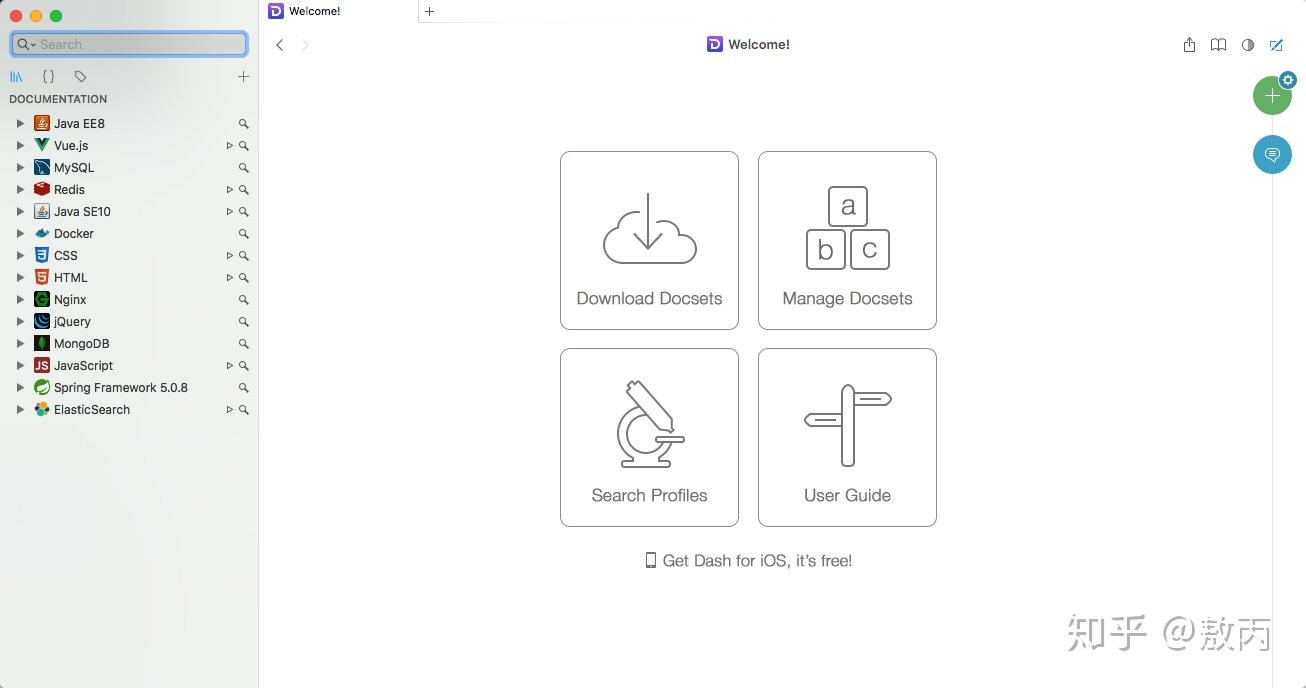Click search icon beside Redis
The width and height of the screenshot is (1306, 688).
(x=243, y=190)
